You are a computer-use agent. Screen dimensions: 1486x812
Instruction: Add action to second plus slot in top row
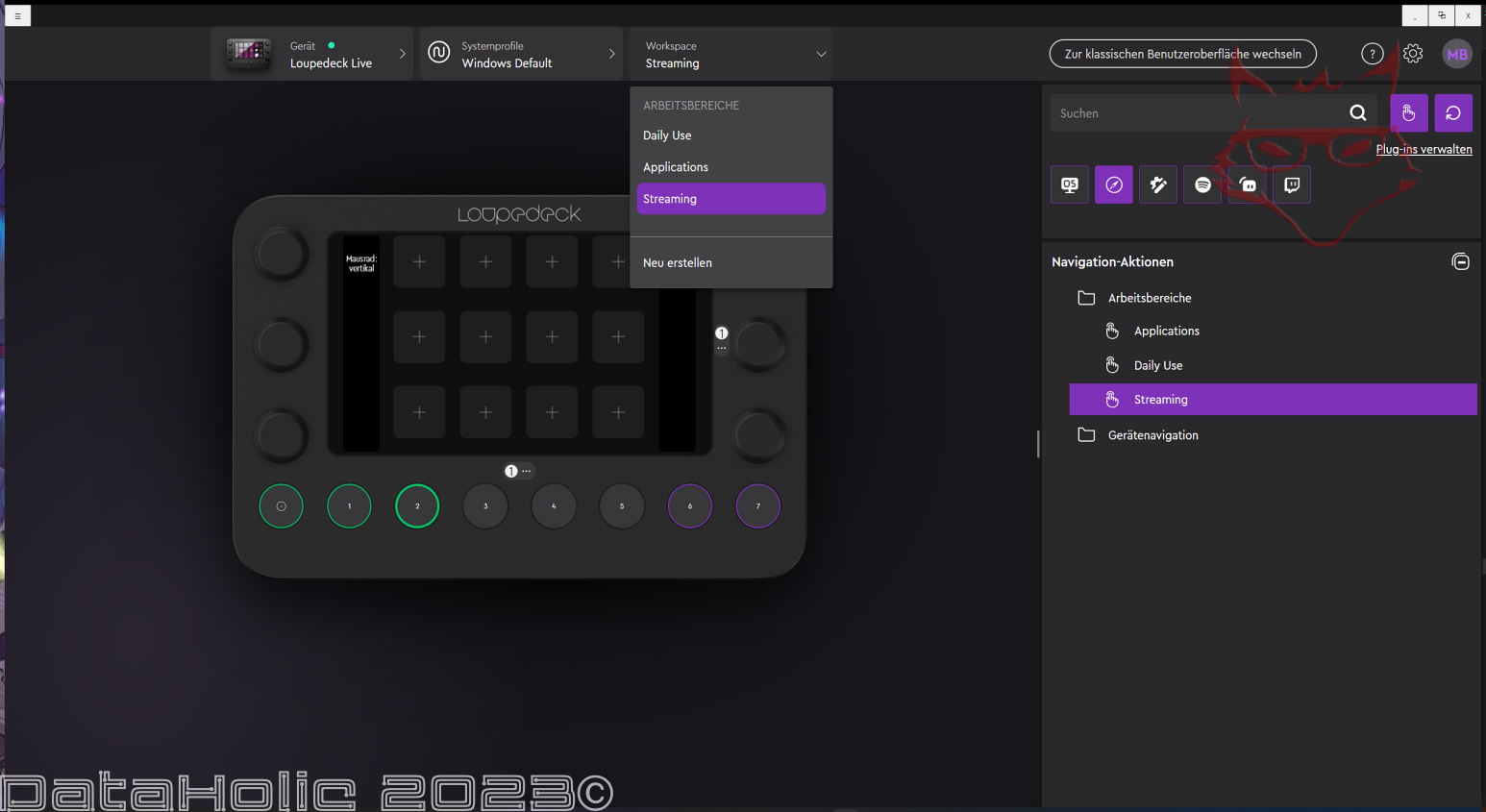(x=485, y=261)
